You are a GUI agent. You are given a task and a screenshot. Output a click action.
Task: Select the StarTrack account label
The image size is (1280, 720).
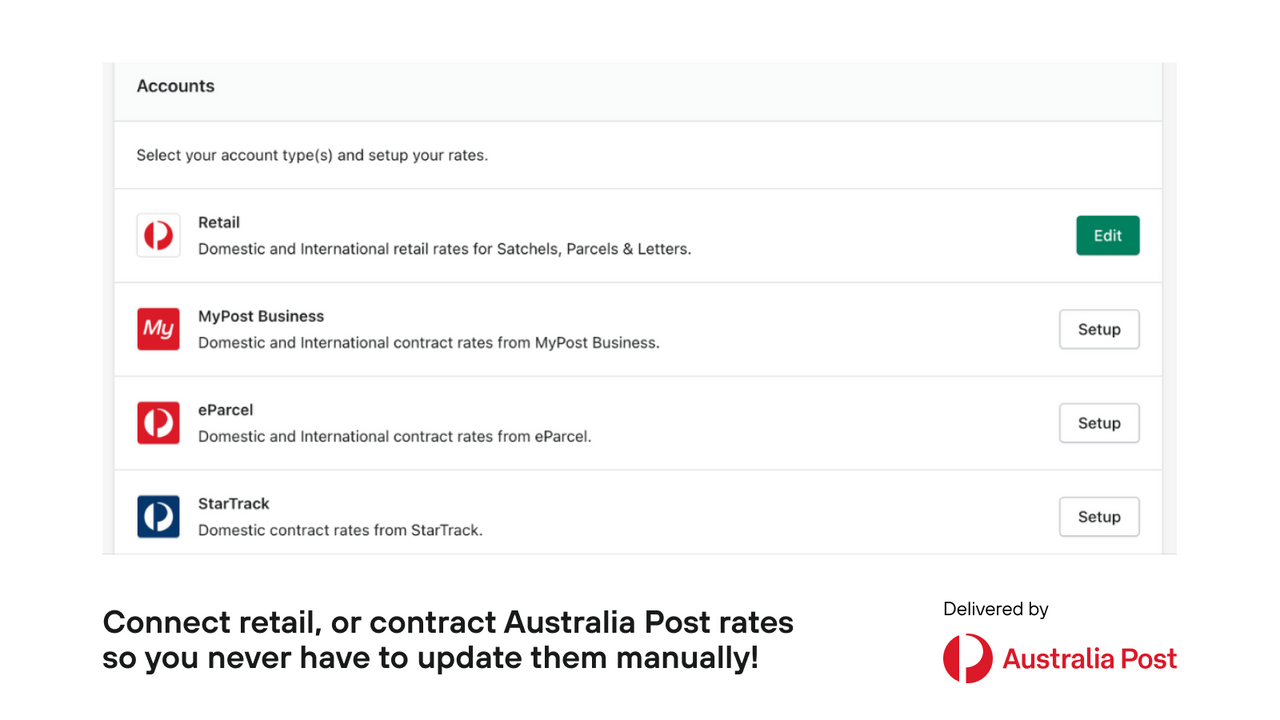tap(233, 504)
